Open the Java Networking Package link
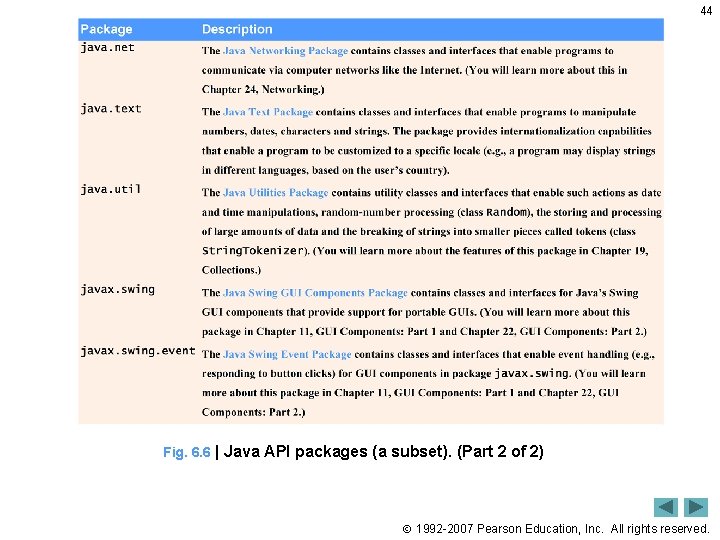 [285, 51]
